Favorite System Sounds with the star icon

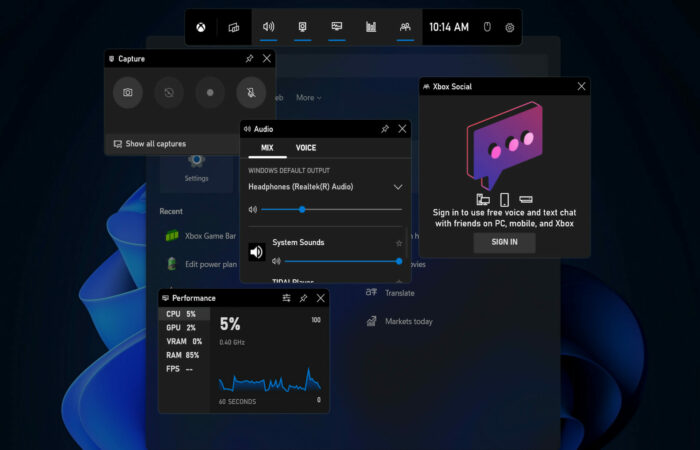[x=399, y=243]
